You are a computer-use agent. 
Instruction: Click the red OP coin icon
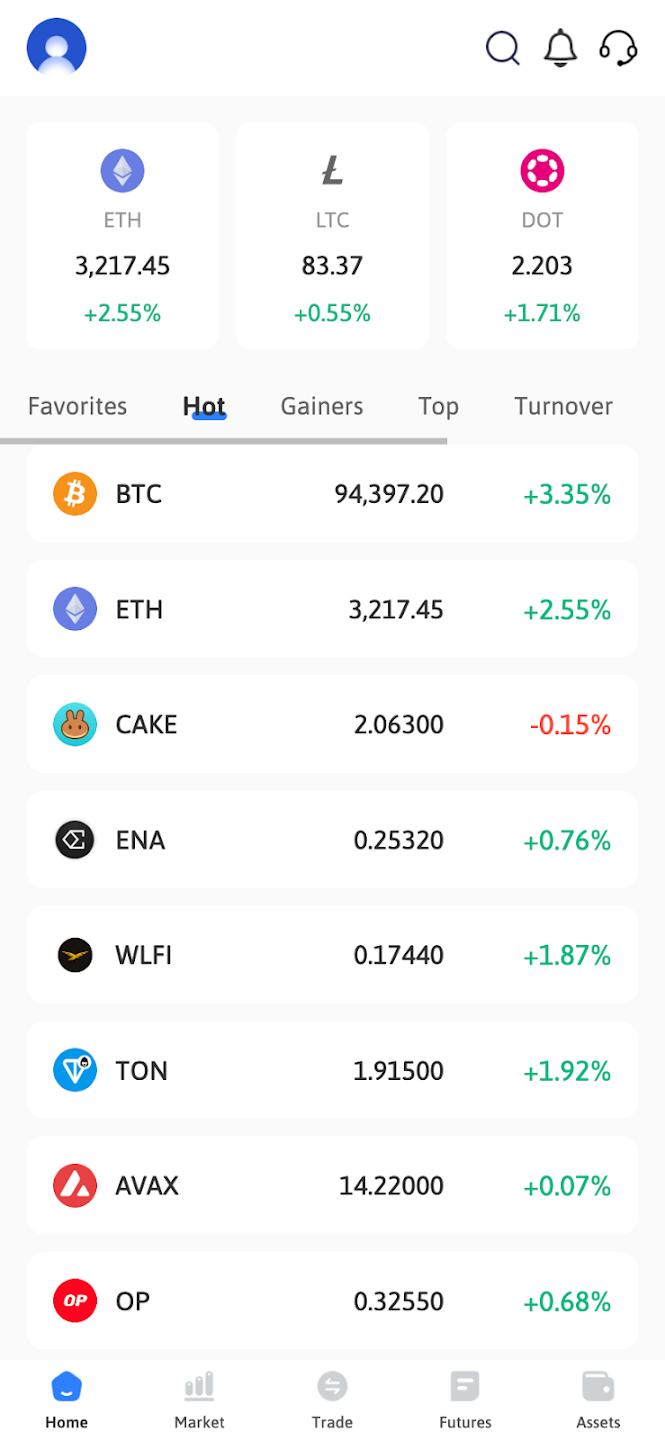click(x=75, y=1301)
